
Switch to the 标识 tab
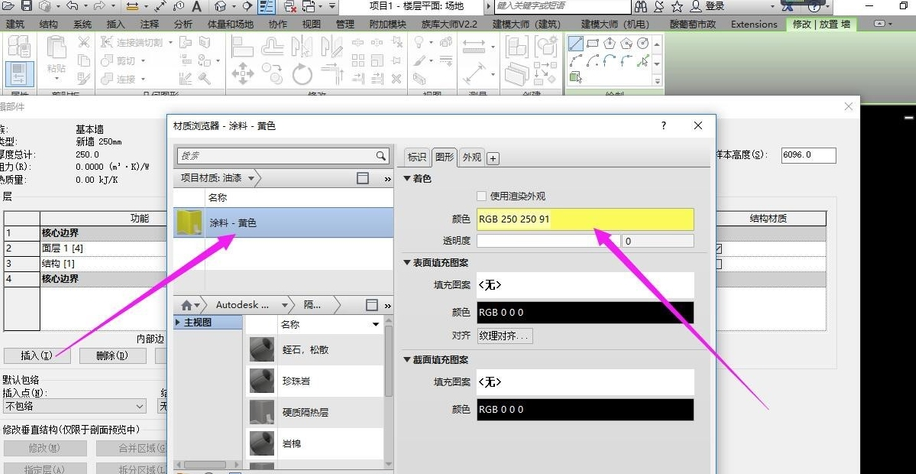click(417, 157)
